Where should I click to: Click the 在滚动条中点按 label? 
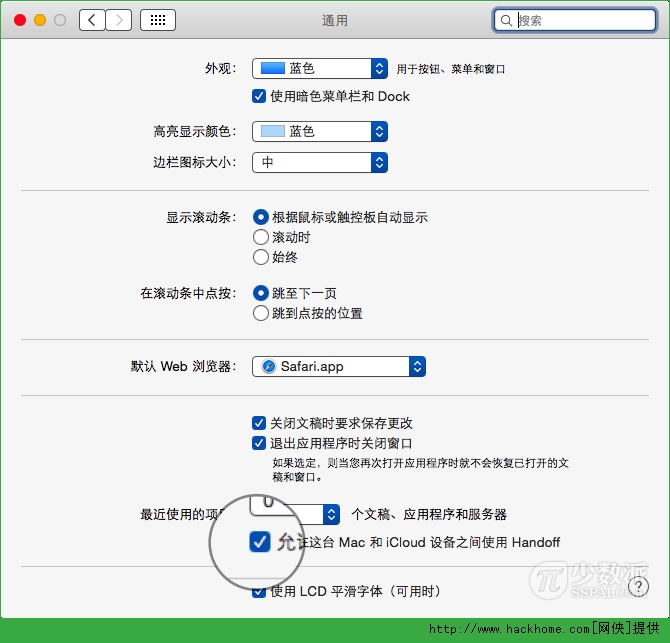point(188,293)
